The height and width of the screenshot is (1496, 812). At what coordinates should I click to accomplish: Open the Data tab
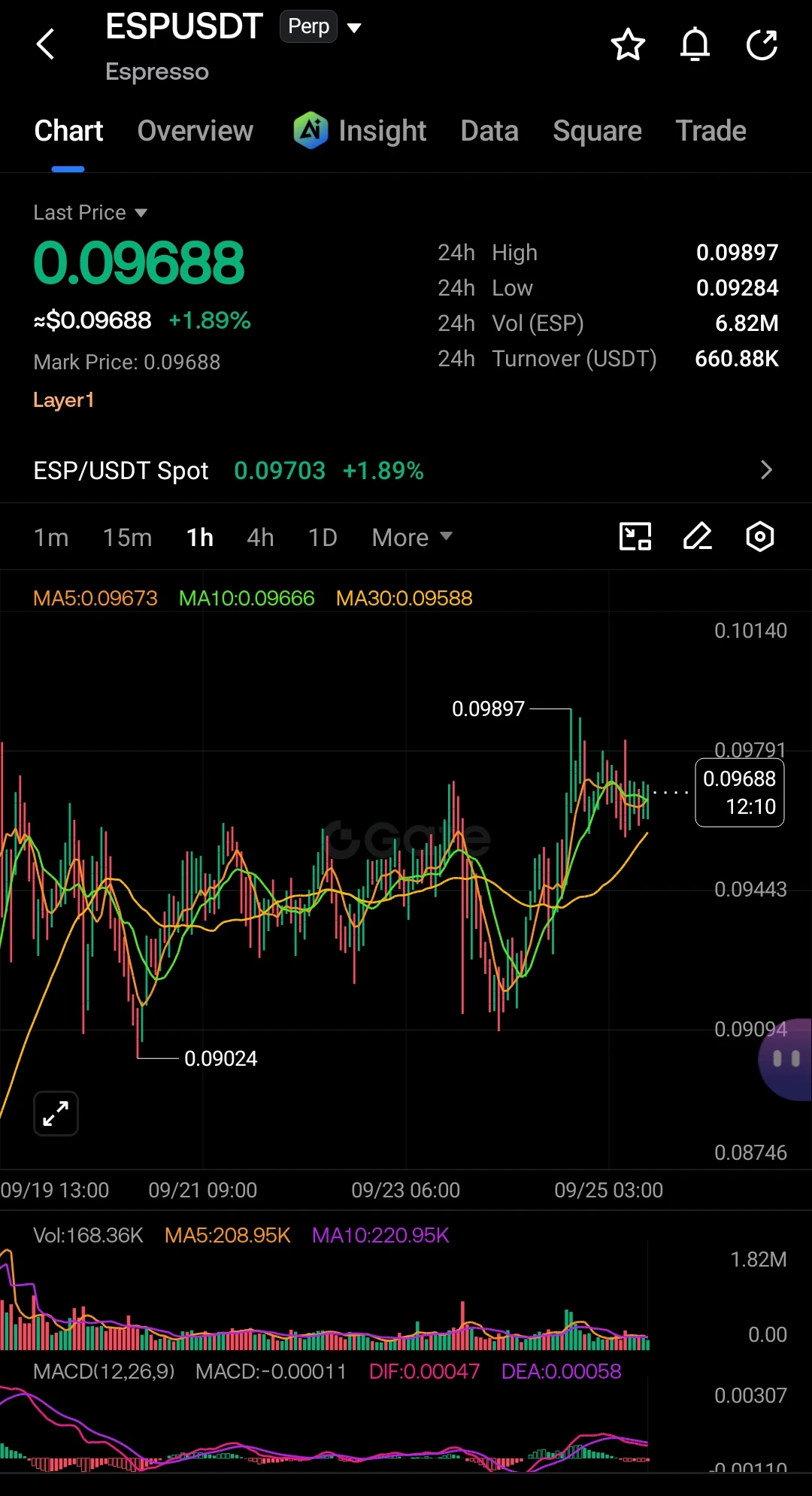tap(489, 131)
